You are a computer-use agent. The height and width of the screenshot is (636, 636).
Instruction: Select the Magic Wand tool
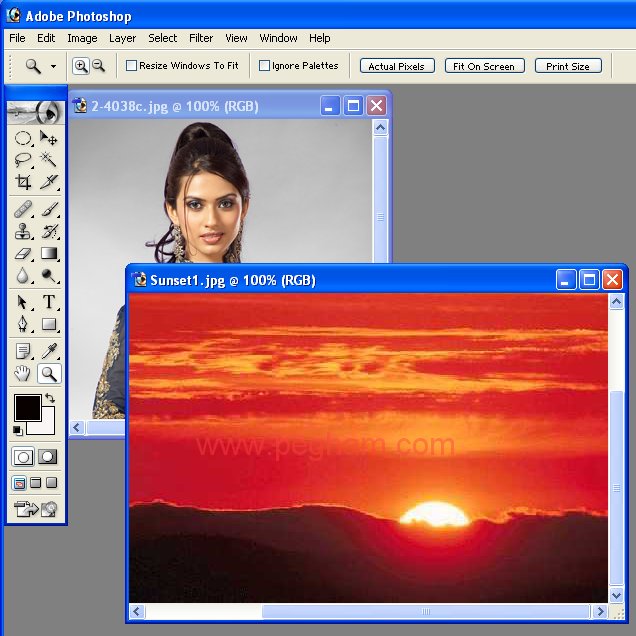[48, 160]
